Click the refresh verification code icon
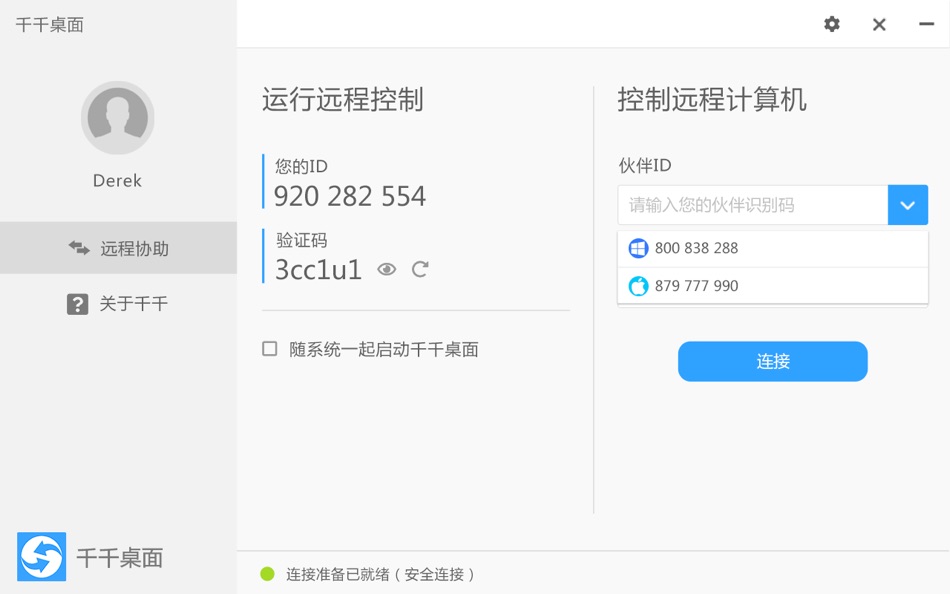Image resolution: width=950 pixels, height=594 pixels. (x=420, y=269)
